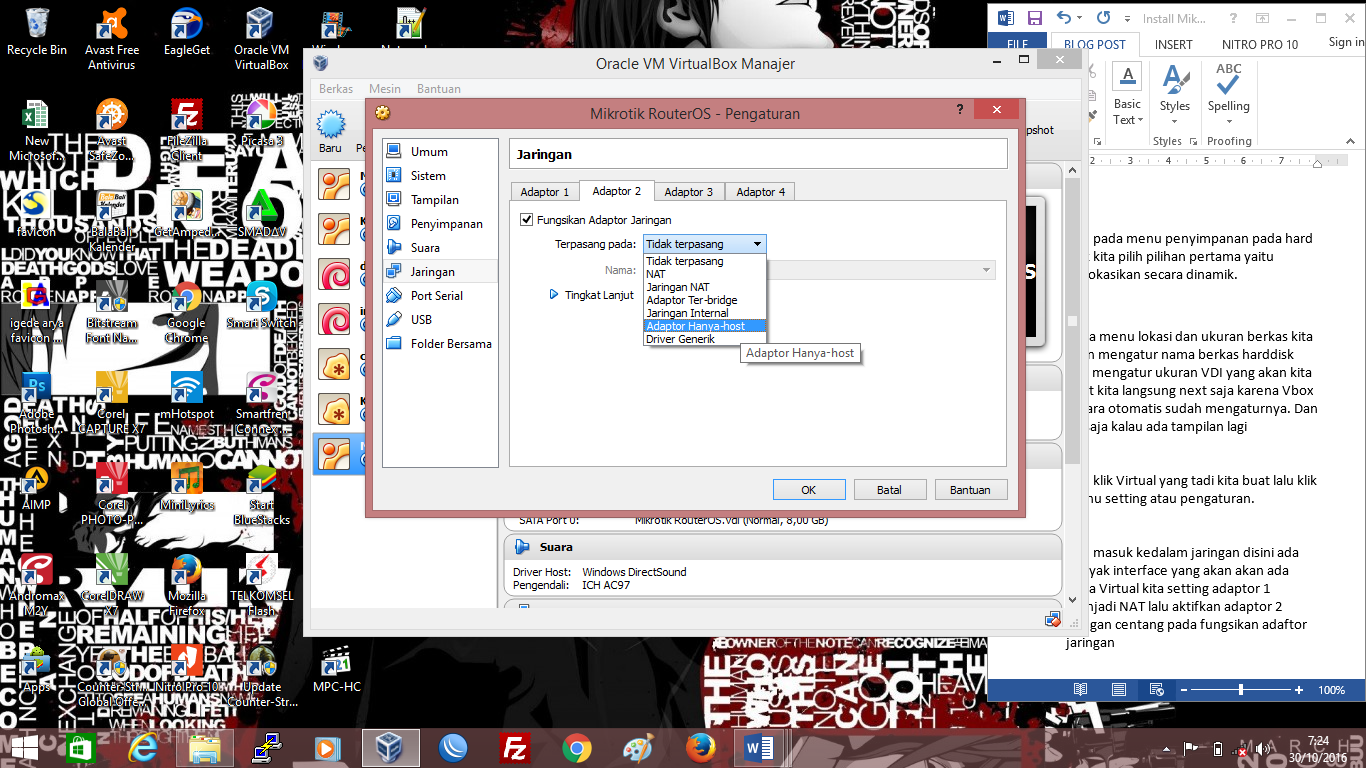Open File Explorer from the taskbar
This screenshot has height=768, width=1366.
click(205, 748)
